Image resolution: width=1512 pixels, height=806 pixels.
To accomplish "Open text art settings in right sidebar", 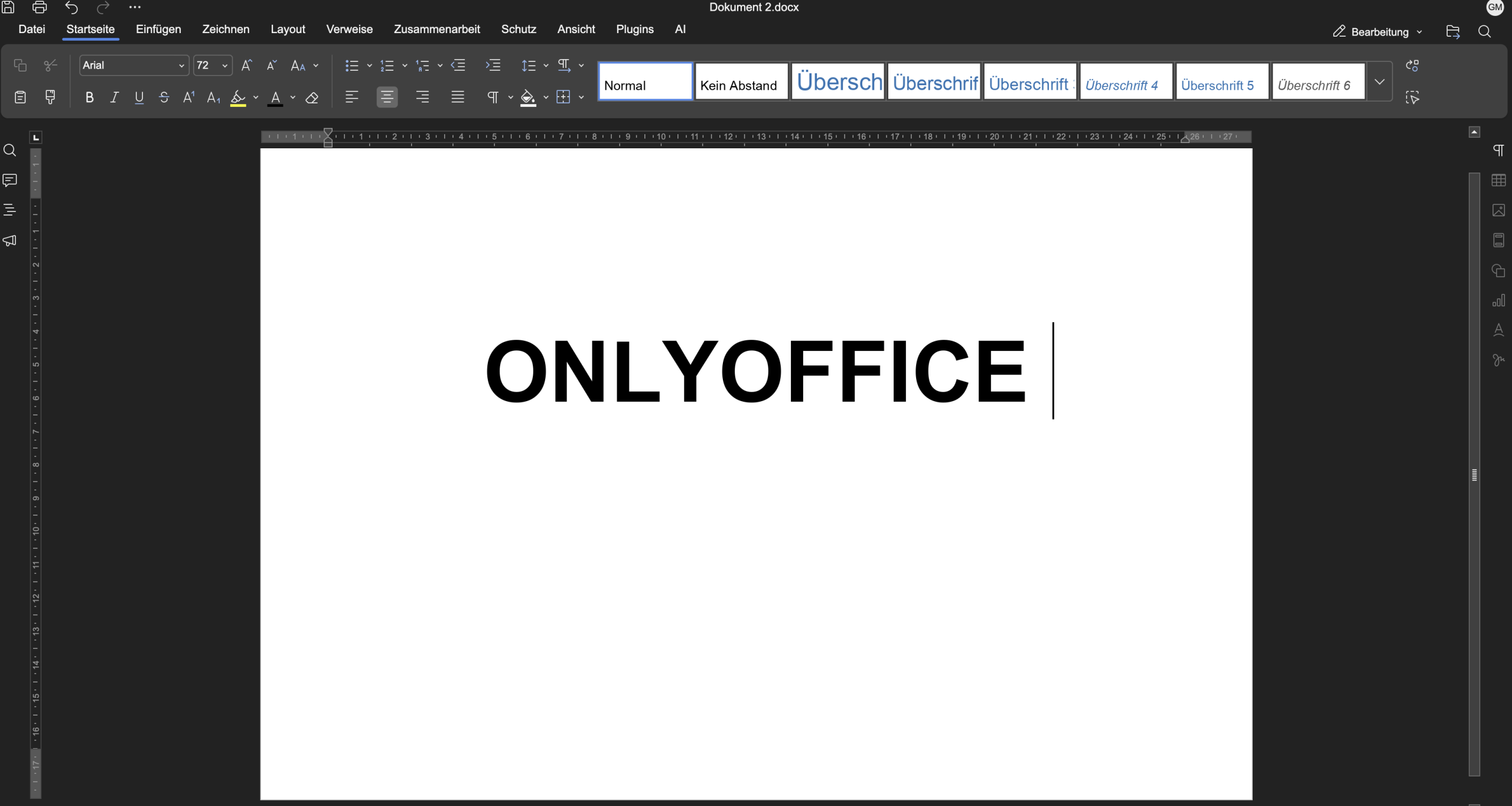I will tap(1498, 330).
